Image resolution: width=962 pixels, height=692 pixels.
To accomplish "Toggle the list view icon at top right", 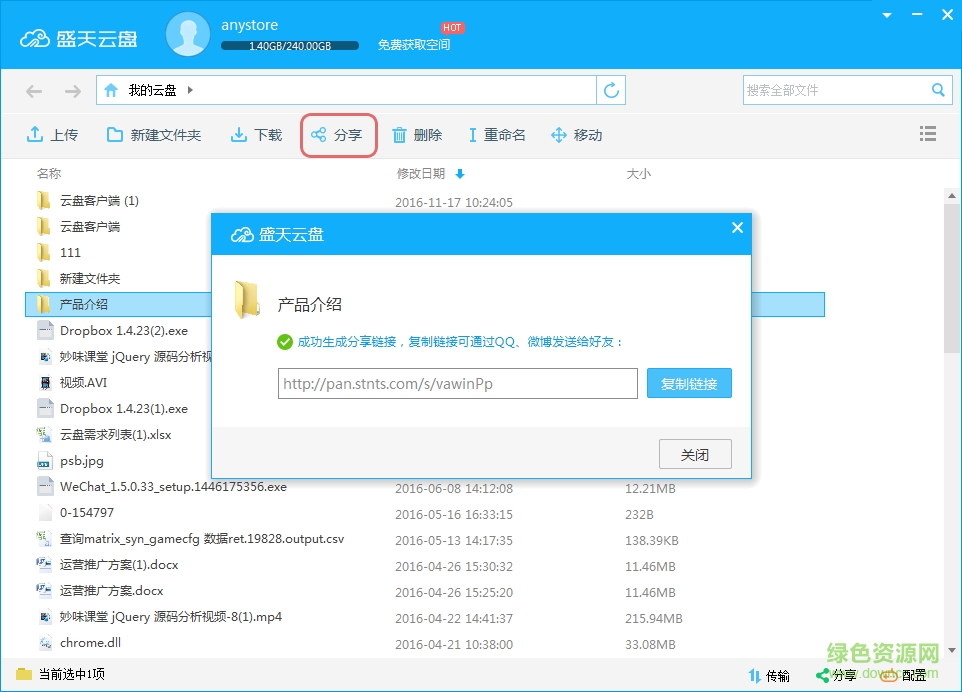I will (928, 132).
